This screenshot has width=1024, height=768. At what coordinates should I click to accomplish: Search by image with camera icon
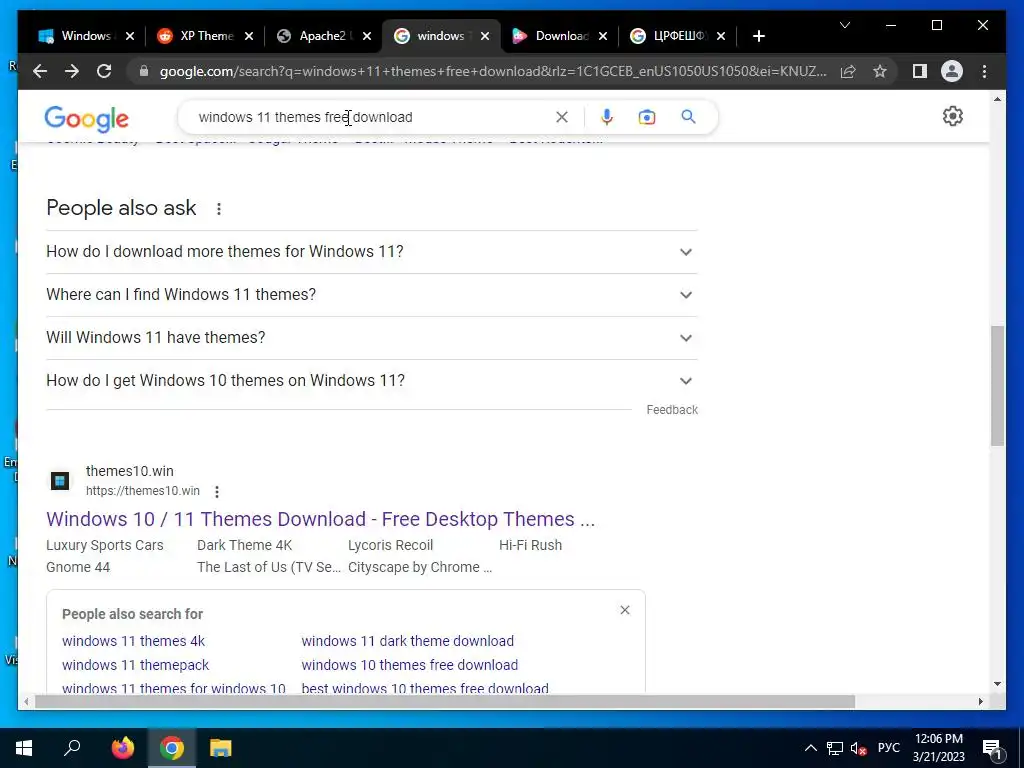coord(647,117)
